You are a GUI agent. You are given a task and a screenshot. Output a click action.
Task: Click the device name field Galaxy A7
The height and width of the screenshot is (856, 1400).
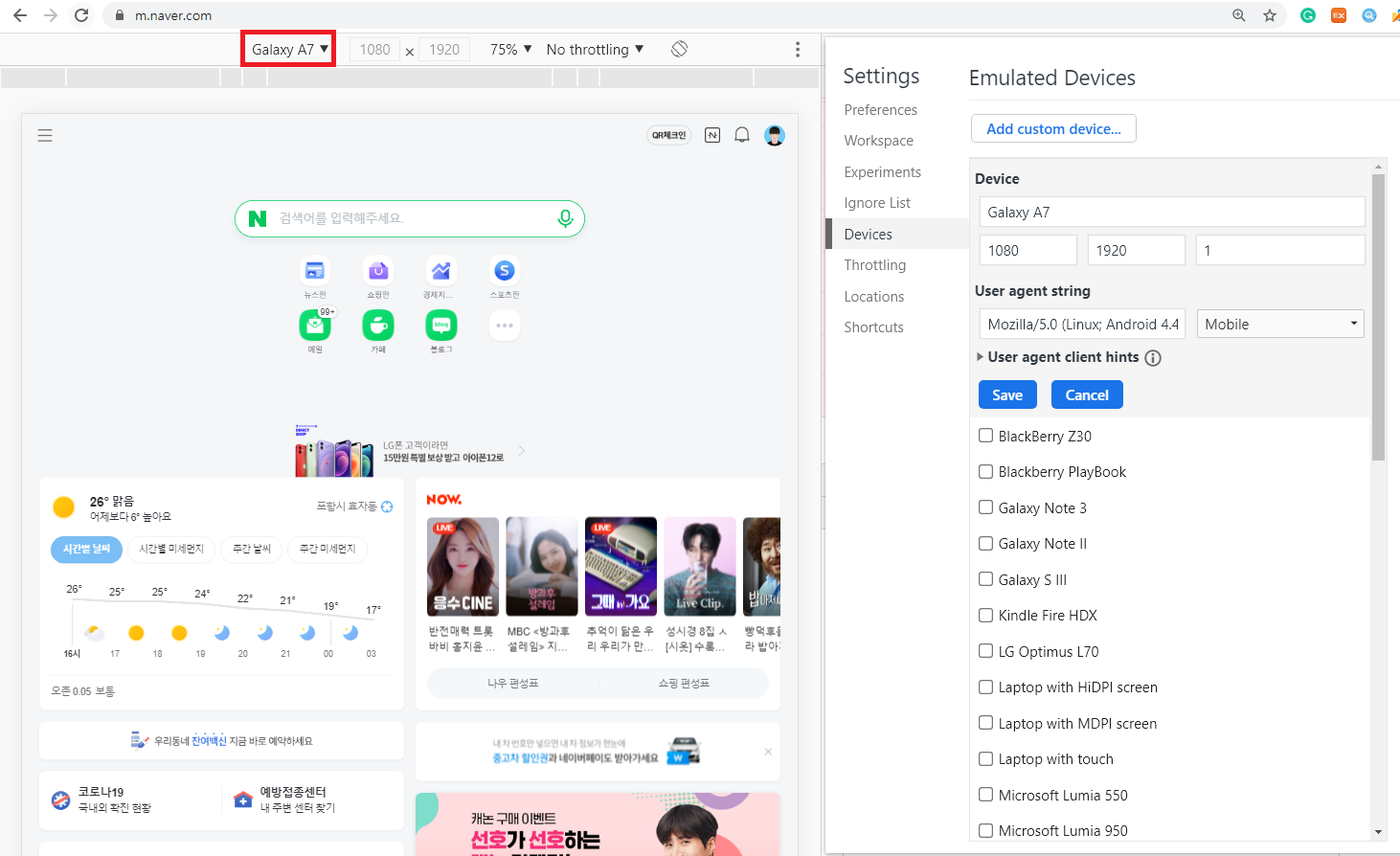[1172, 213]
